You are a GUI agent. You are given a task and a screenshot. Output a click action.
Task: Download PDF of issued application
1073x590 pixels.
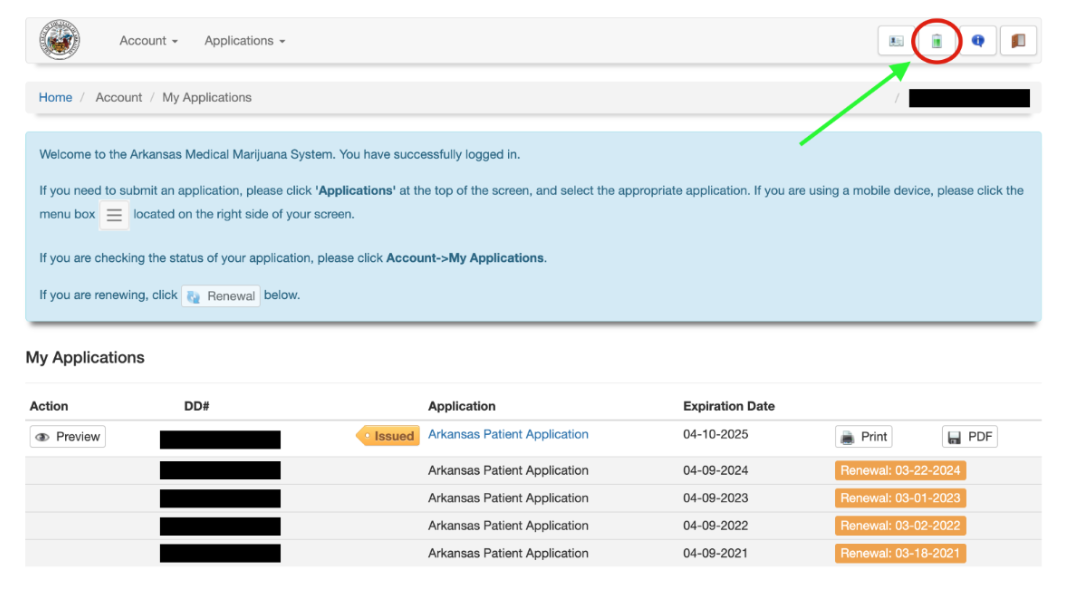coord(970,437)
